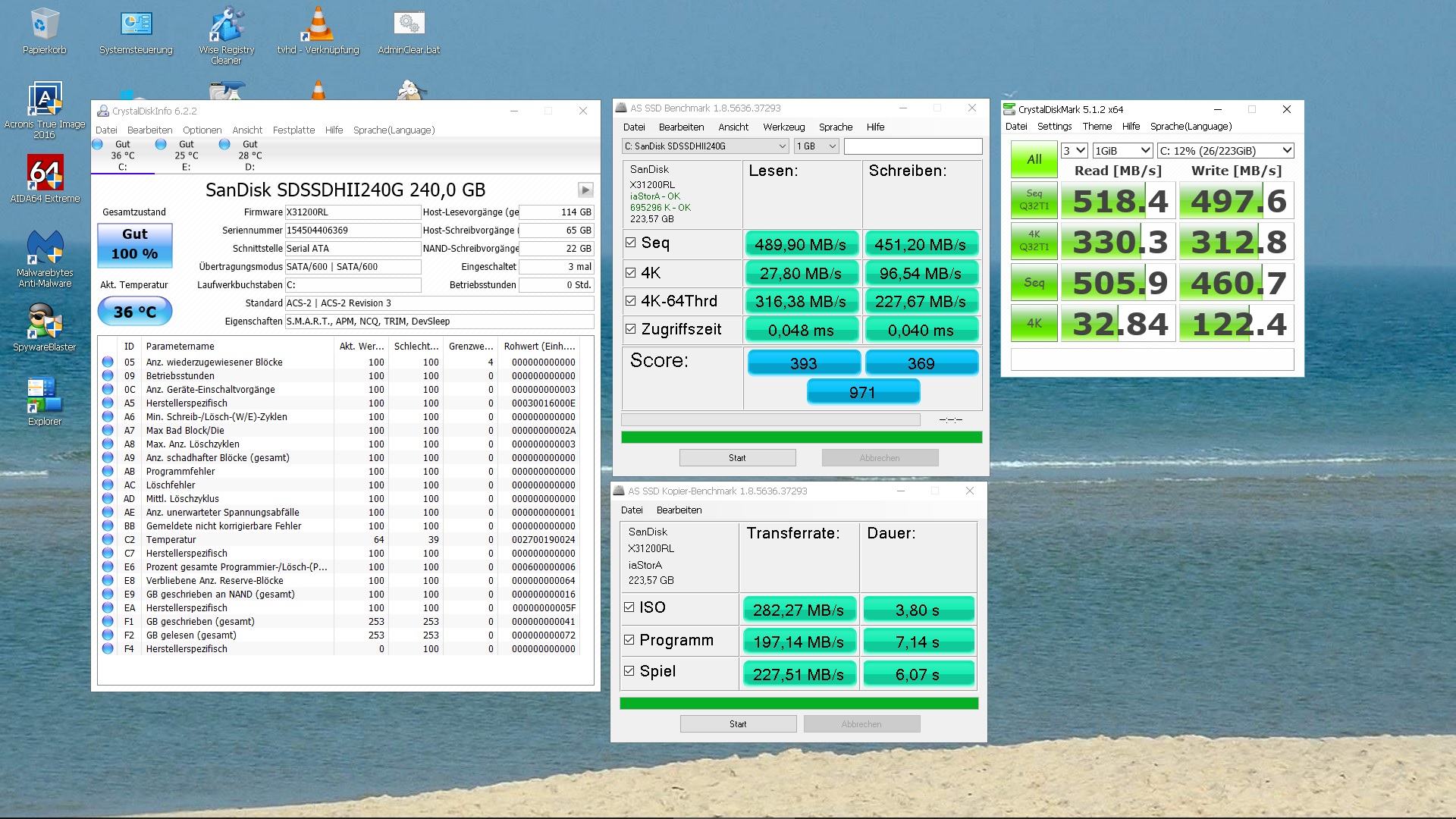Screen dimensions: 1456x819
Task: Click the total score value 971
Action: [863, 392]
